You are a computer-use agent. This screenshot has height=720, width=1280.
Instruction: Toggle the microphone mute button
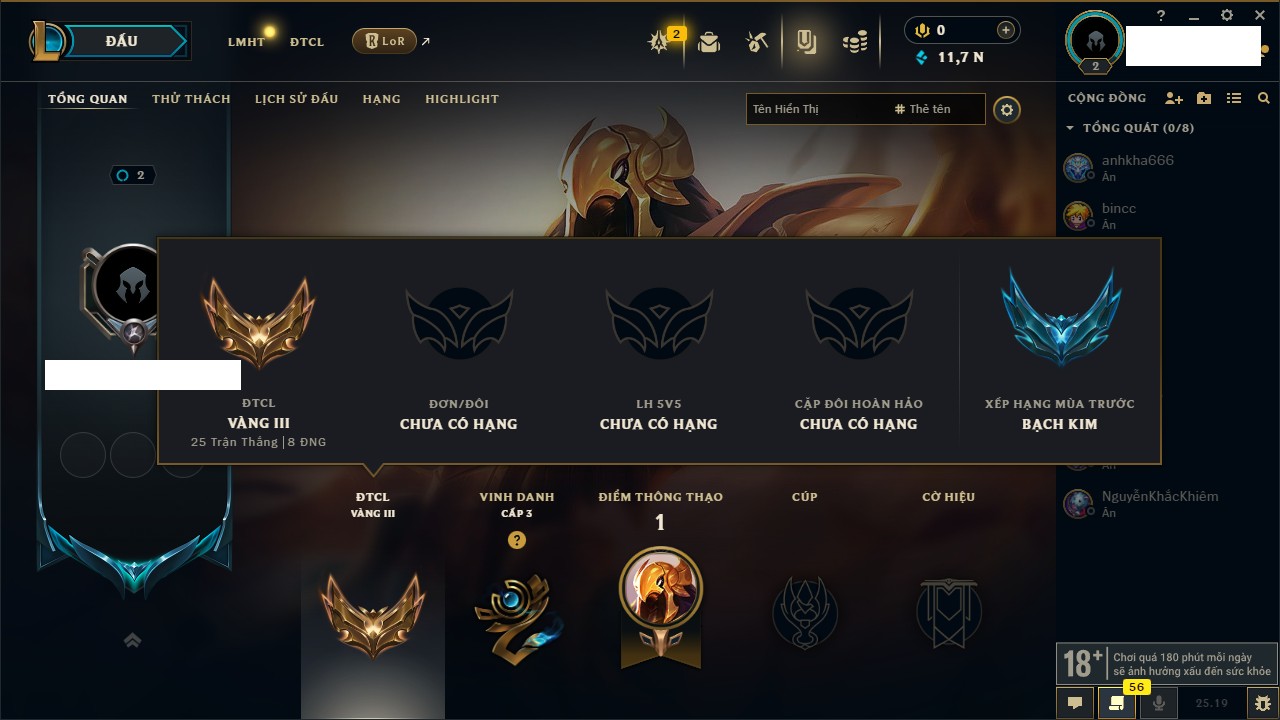(x=1159, y=703)
